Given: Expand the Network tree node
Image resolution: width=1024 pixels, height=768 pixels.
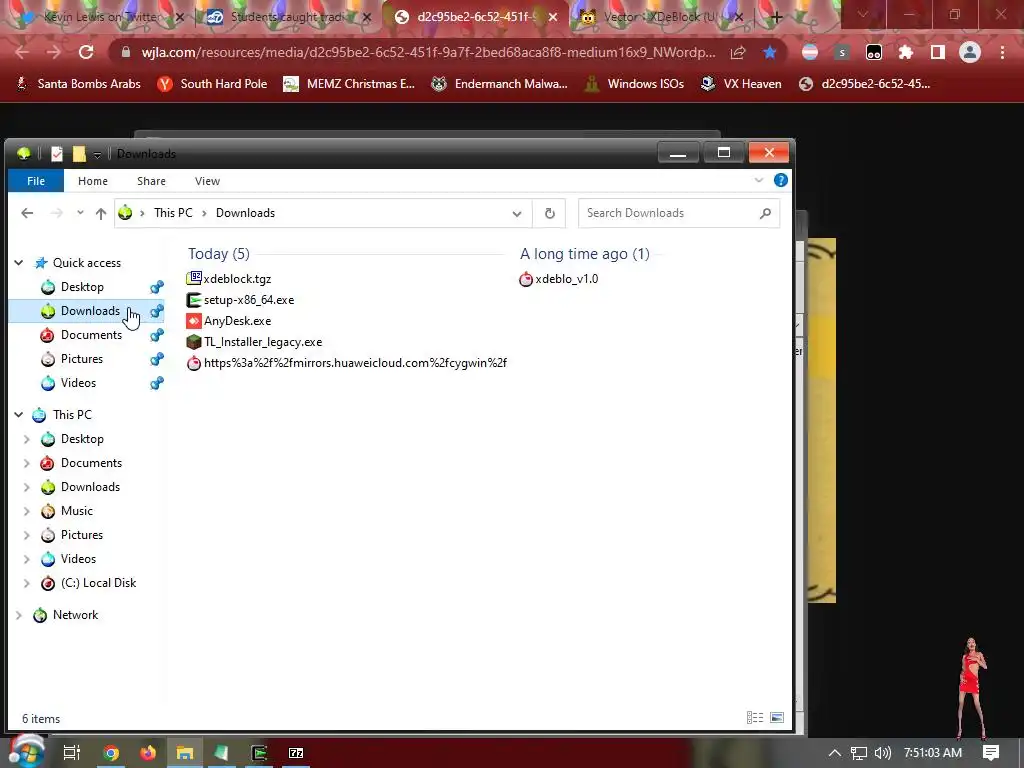Looking at the screenshot, I should pos(19,615).
